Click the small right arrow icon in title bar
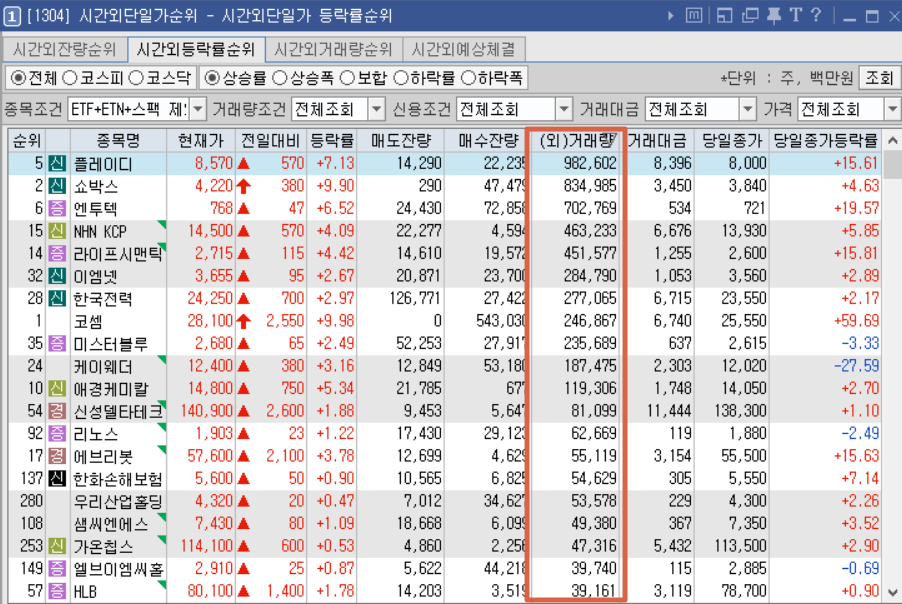The image size is (902, 604). (x=670, y=16)
